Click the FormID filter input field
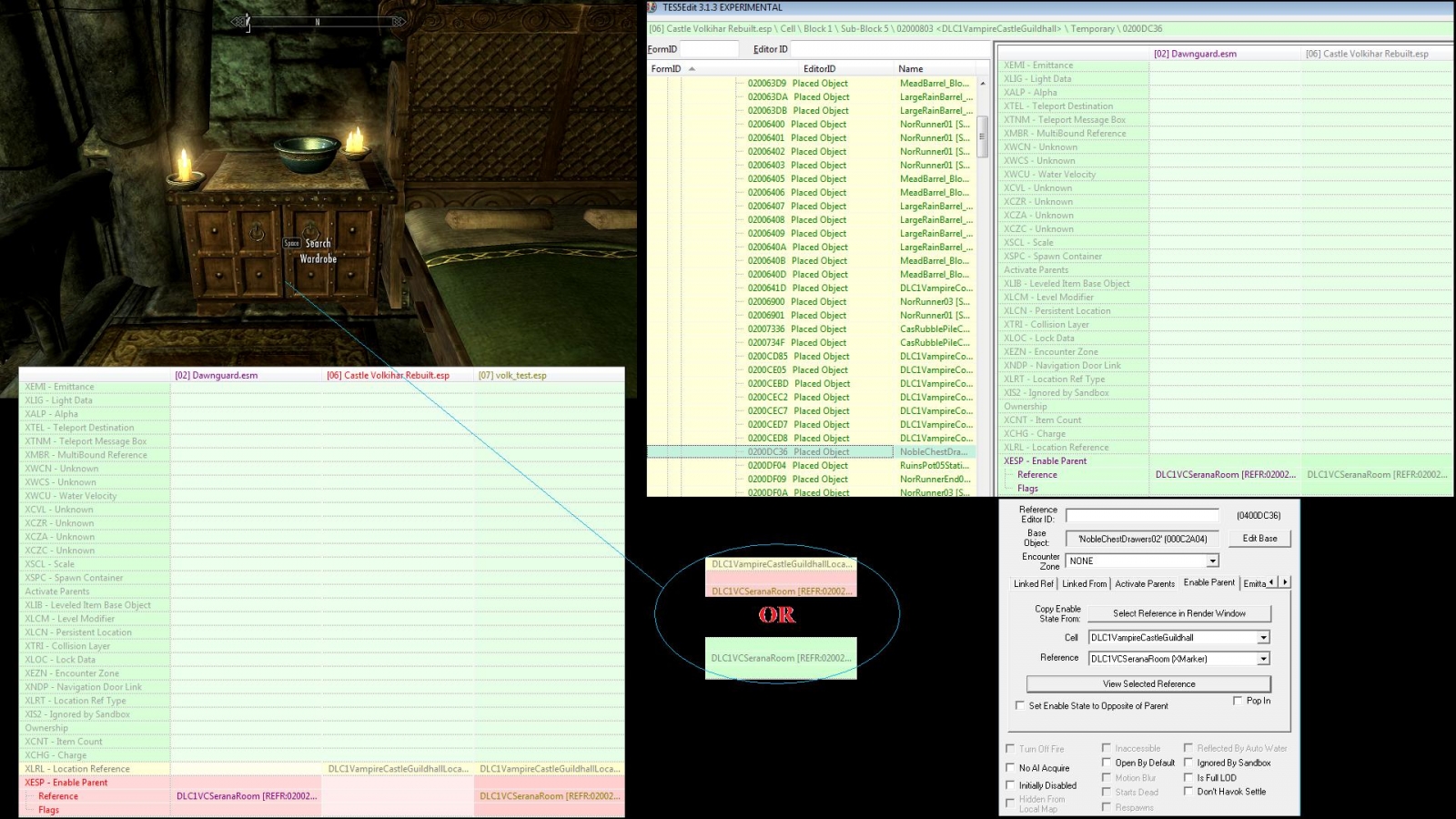 pyautogui.click(x=709, y=49)
